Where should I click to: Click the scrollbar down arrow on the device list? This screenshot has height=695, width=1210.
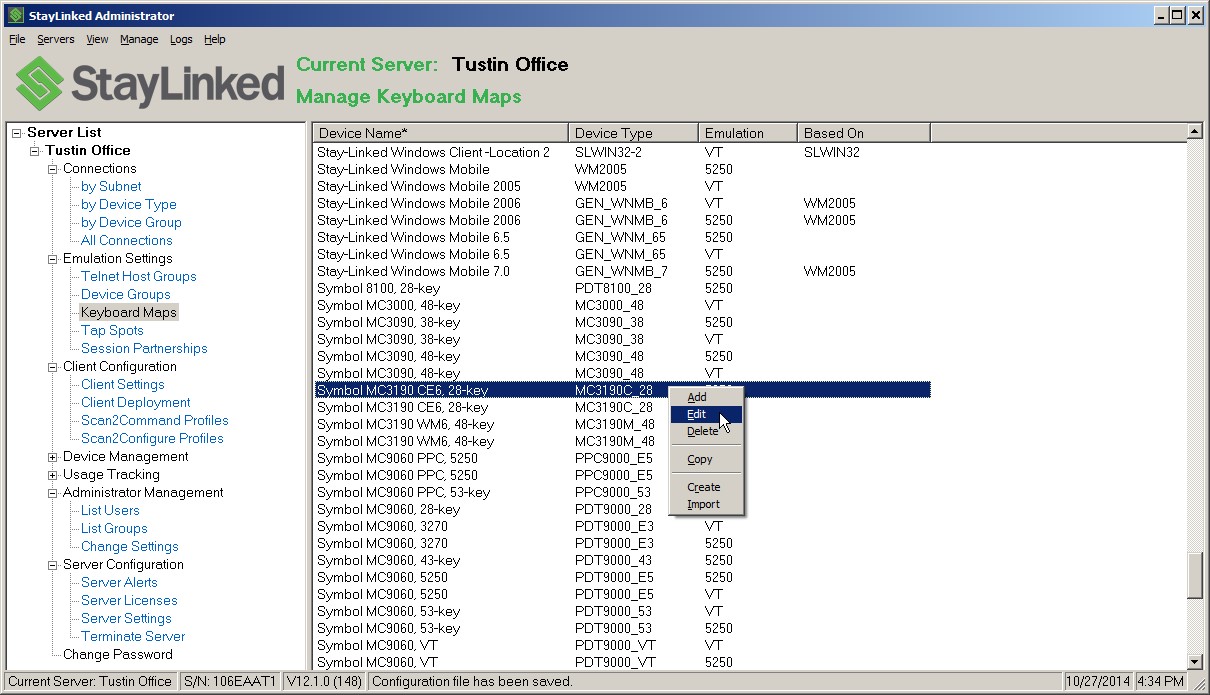[1194, 661]
